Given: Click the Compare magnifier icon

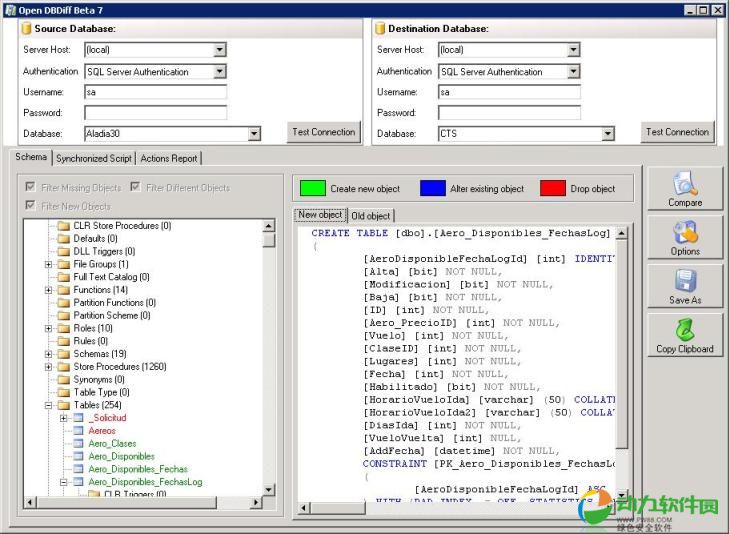Looking at the screenshot, I should click(685, 184).
